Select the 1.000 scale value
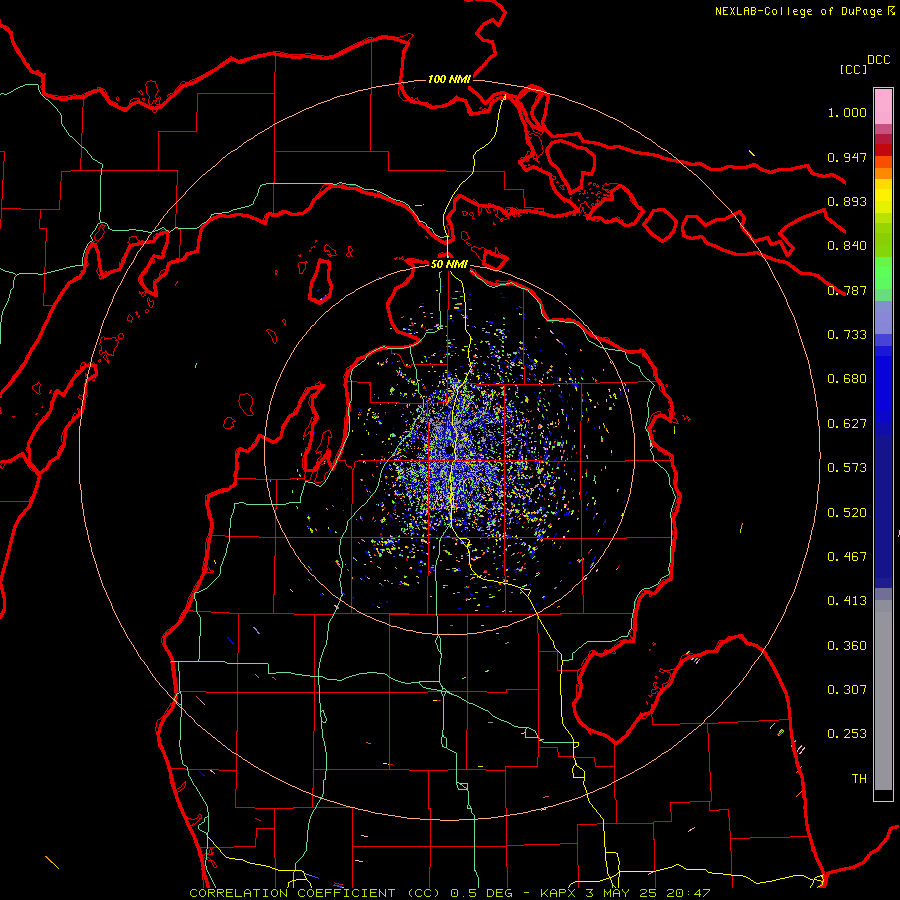Image resolution: width=900 pixels, height=900 pixels. tap(847, 112)
